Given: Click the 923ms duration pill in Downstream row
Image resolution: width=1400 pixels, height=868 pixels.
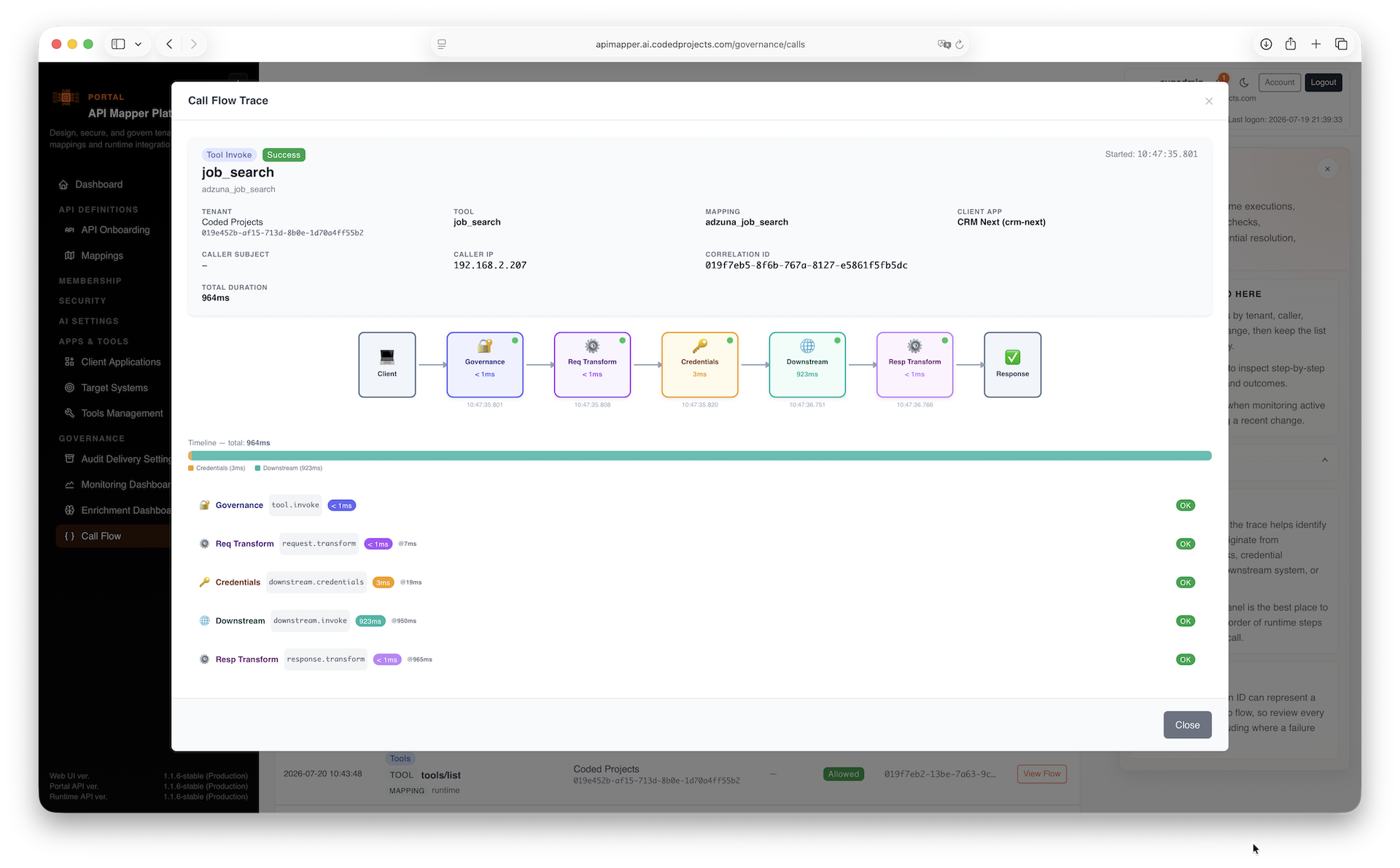Looking at the screenshot, I should point(370,621).
